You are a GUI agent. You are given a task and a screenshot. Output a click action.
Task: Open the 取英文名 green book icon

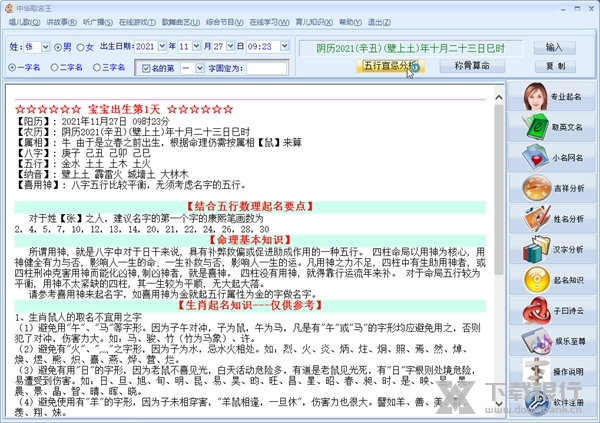536,127
